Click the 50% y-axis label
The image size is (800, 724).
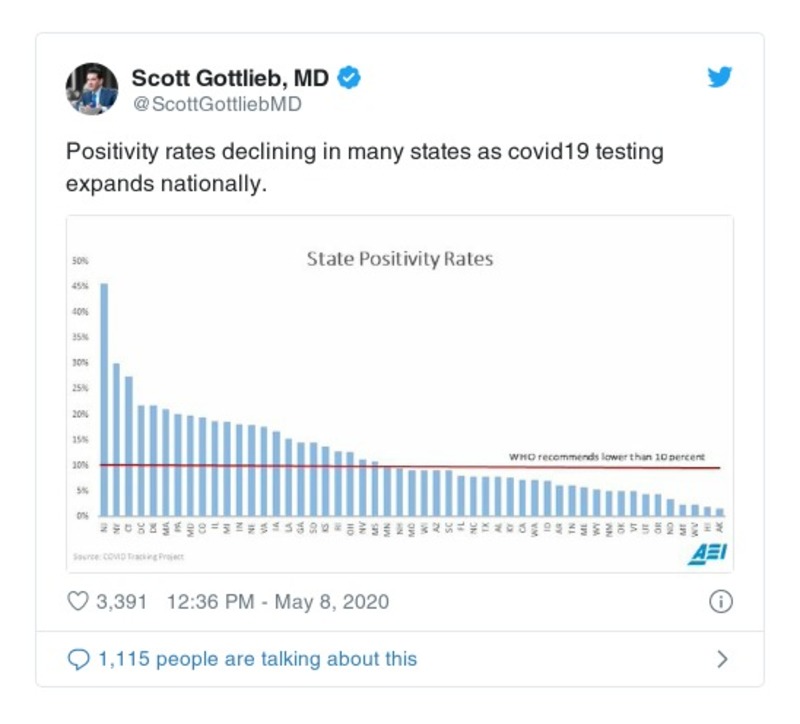81,261
